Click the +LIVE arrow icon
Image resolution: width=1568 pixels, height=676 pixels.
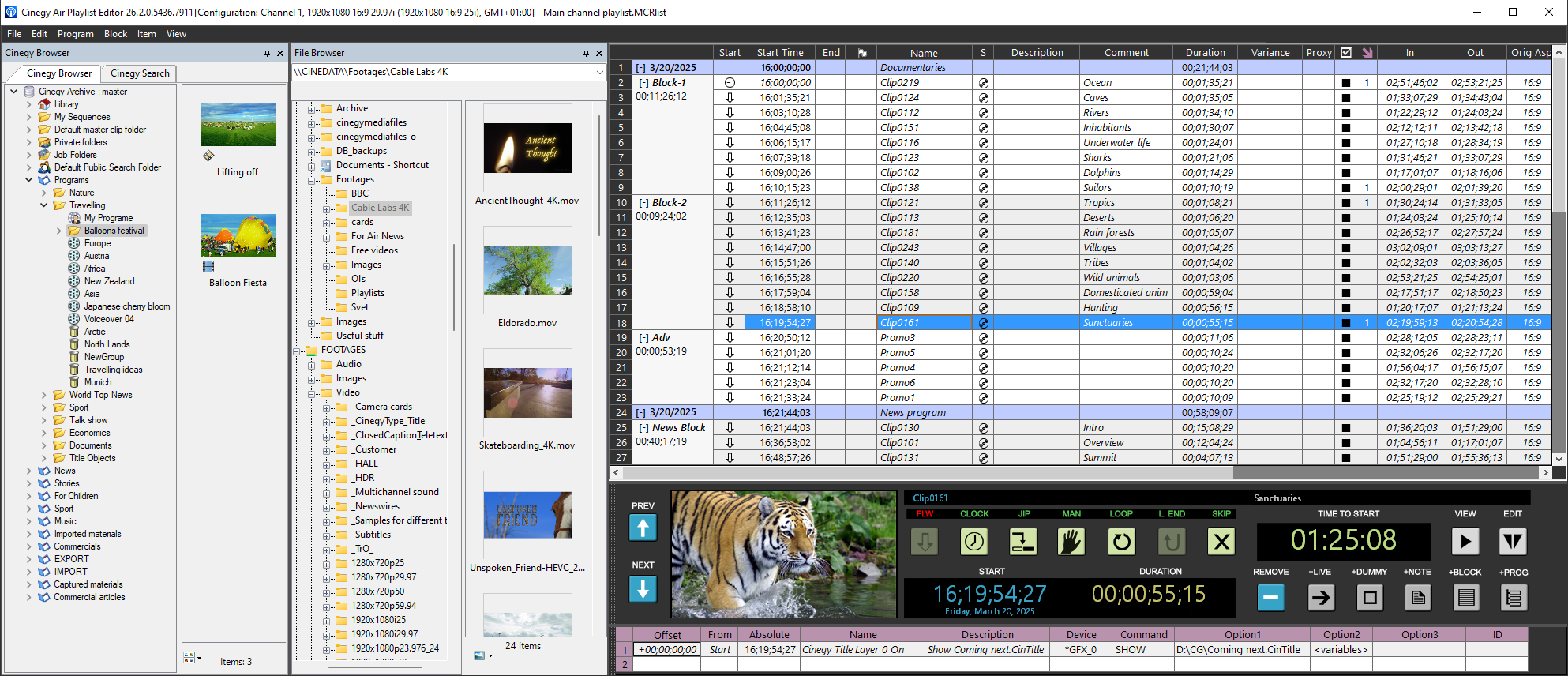pos(1320,598)
